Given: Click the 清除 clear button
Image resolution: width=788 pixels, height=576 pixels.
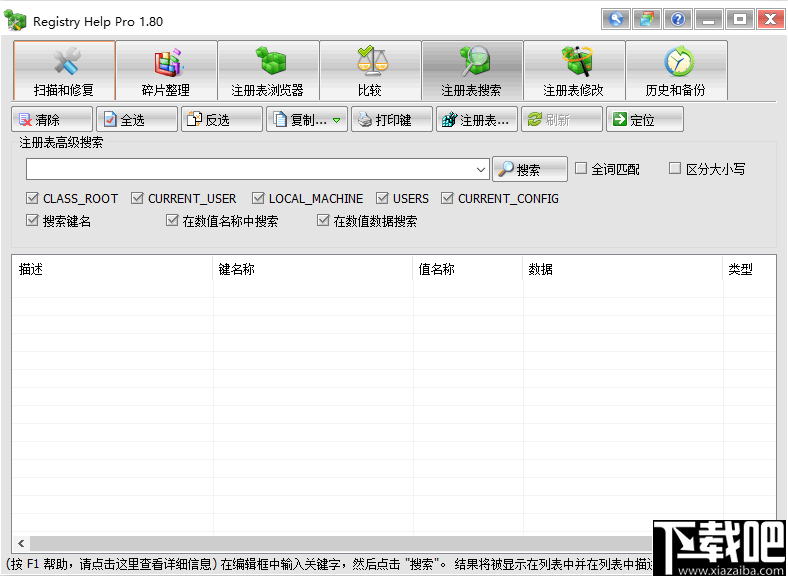Looking at the screenshot, I should coord(52,119).
